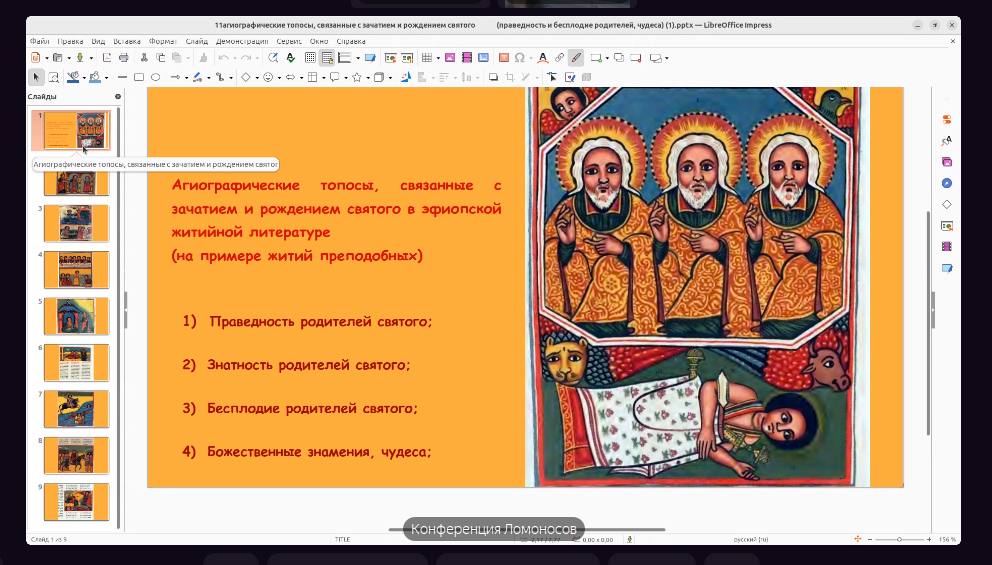Viewport: 992px width, 565px height.
Task: Open sidebar Shapes deck
Action: coord(946,204)
